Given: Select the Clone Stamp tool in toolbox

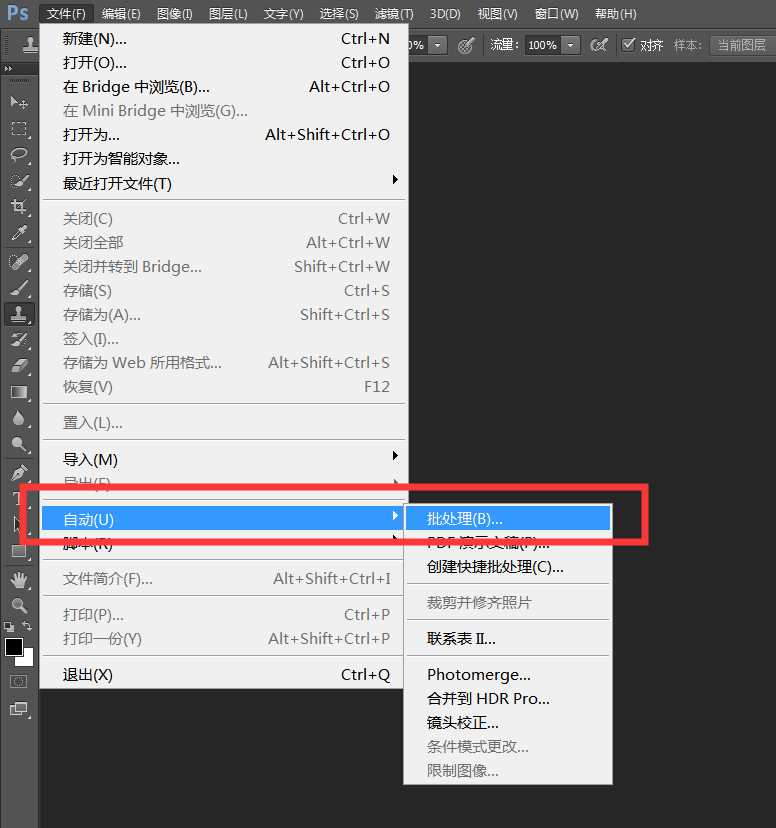Looking at the screenshot, I should point(19,314).
